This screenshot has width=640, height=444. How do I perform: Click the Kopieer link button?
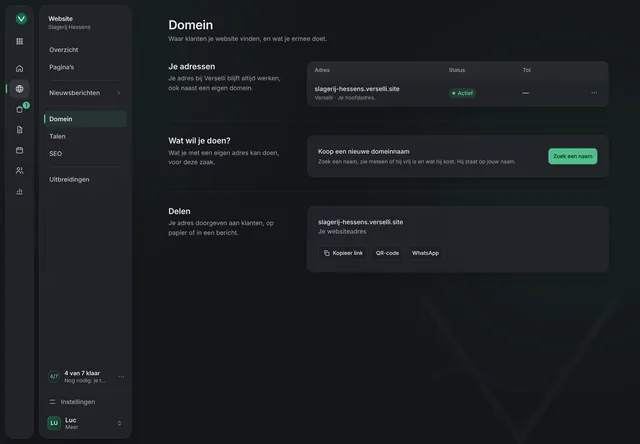click(x=343, y=253)
